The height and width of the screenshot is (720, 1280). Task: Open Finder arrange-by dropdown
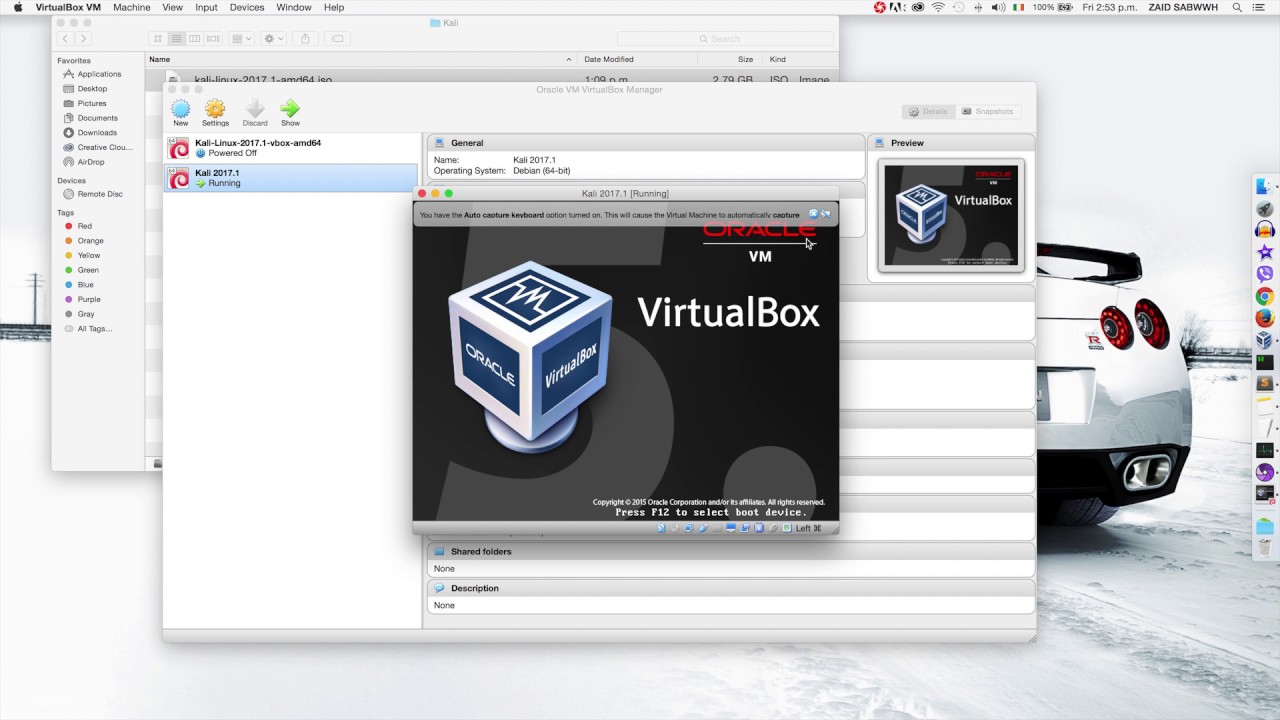coord(241,38)
